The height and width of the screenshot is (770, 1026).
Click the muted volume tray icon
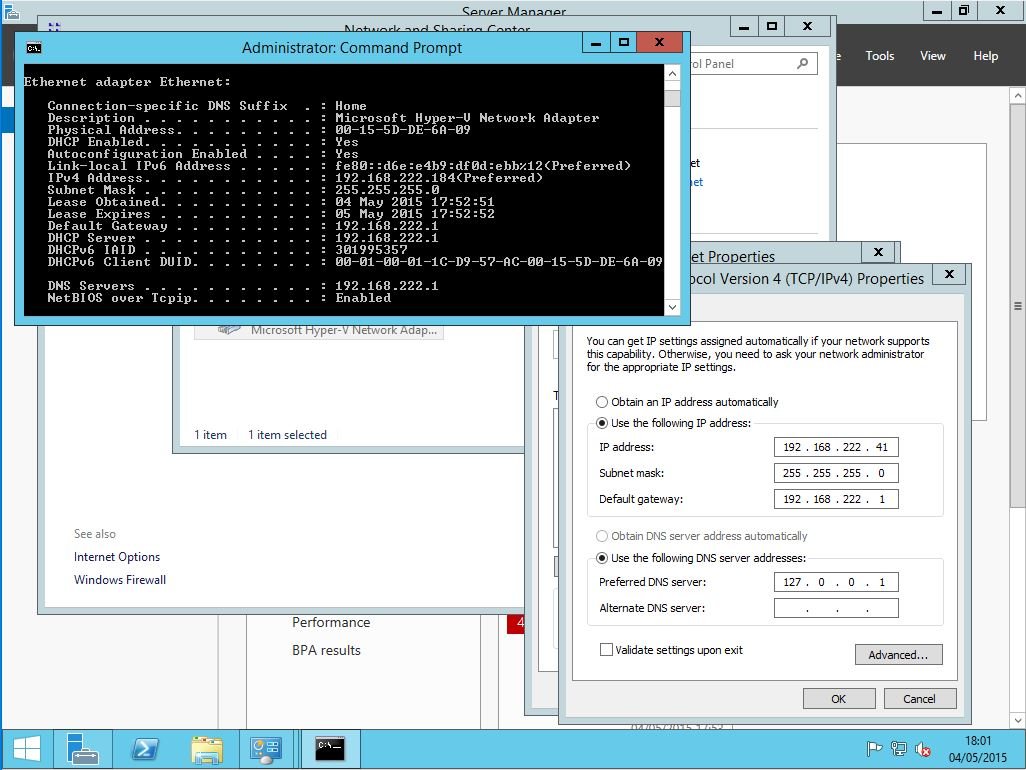click(x=923, y=749)
